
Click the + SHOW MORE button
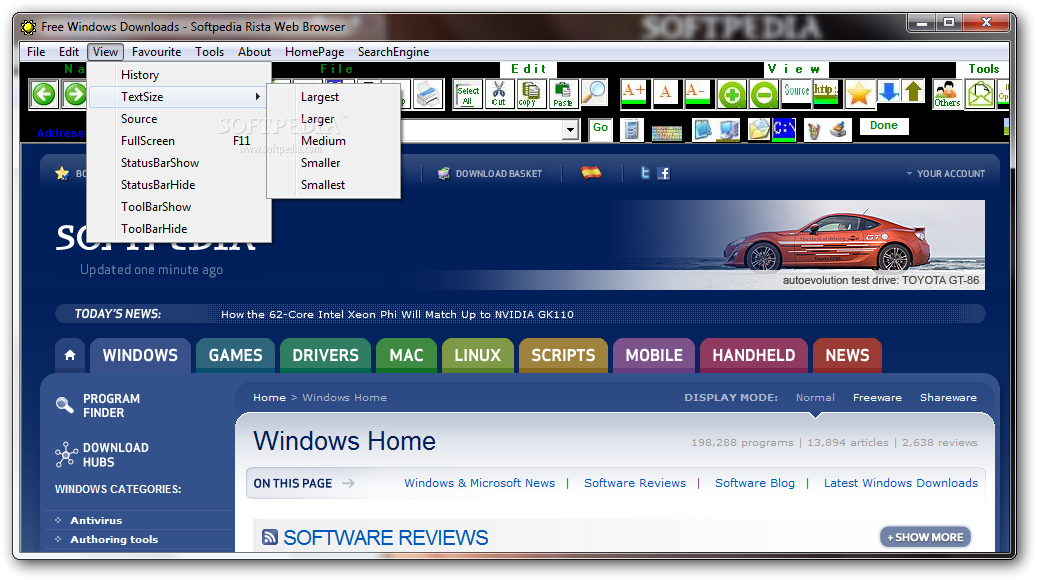point(925,537)
